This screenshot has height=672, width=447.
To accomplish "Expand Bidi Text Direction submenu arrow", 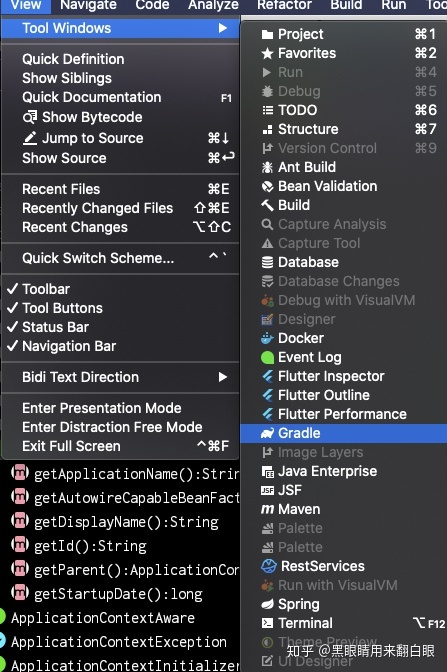I will tap(222, 377).
